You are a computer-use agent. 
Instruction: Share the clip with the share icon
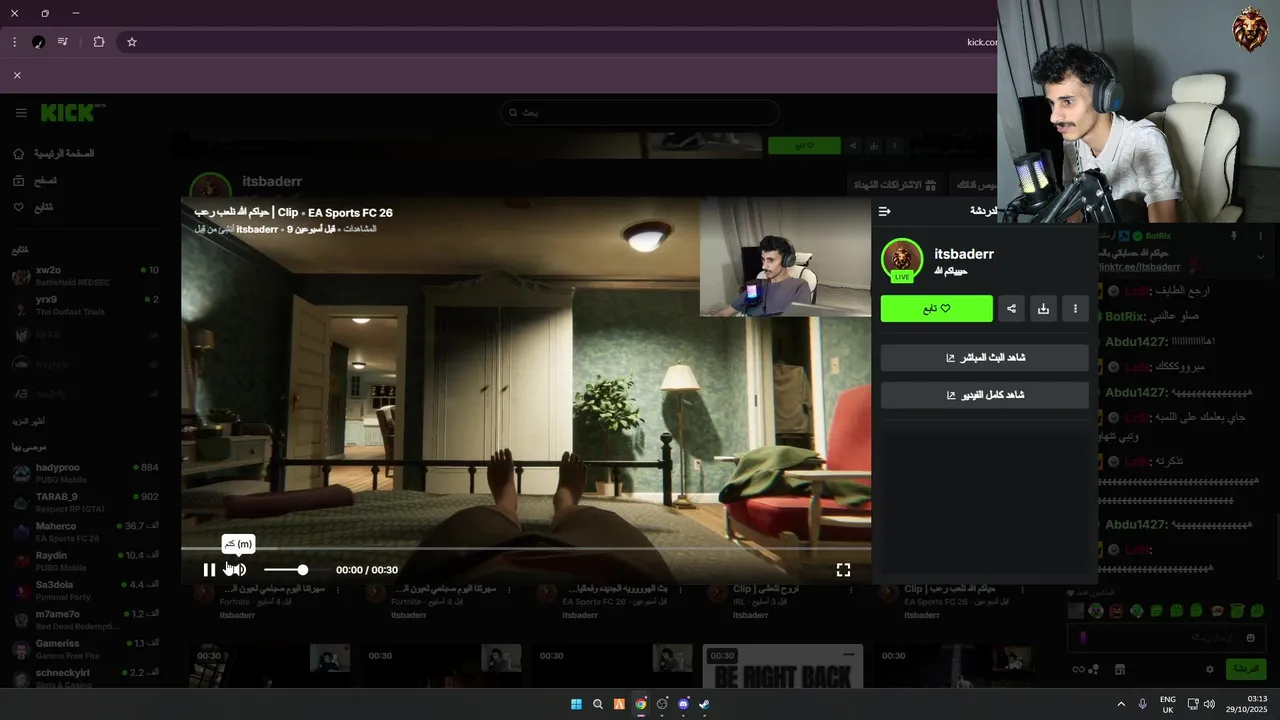click(x=1011, y=309)
